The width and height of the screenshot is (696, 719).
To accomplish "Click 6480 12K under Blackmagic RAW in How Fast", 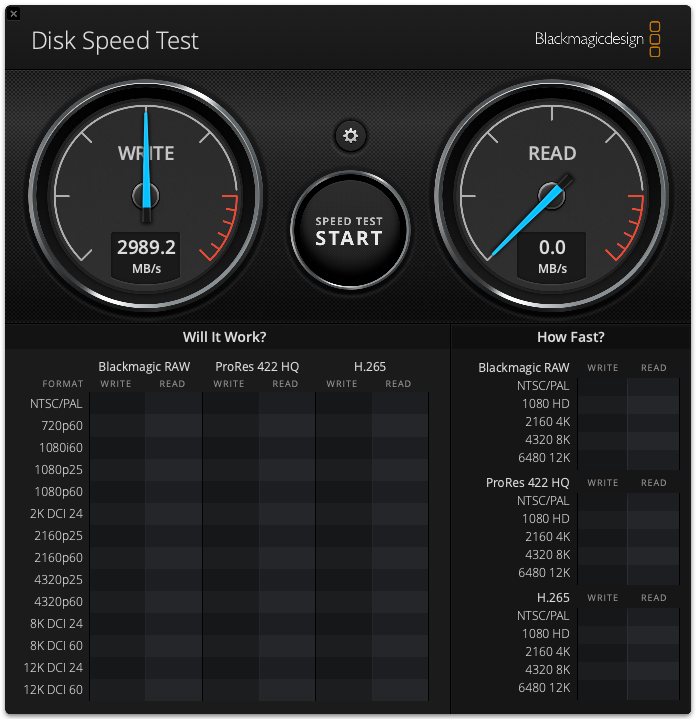I will (x=544, y=458).
